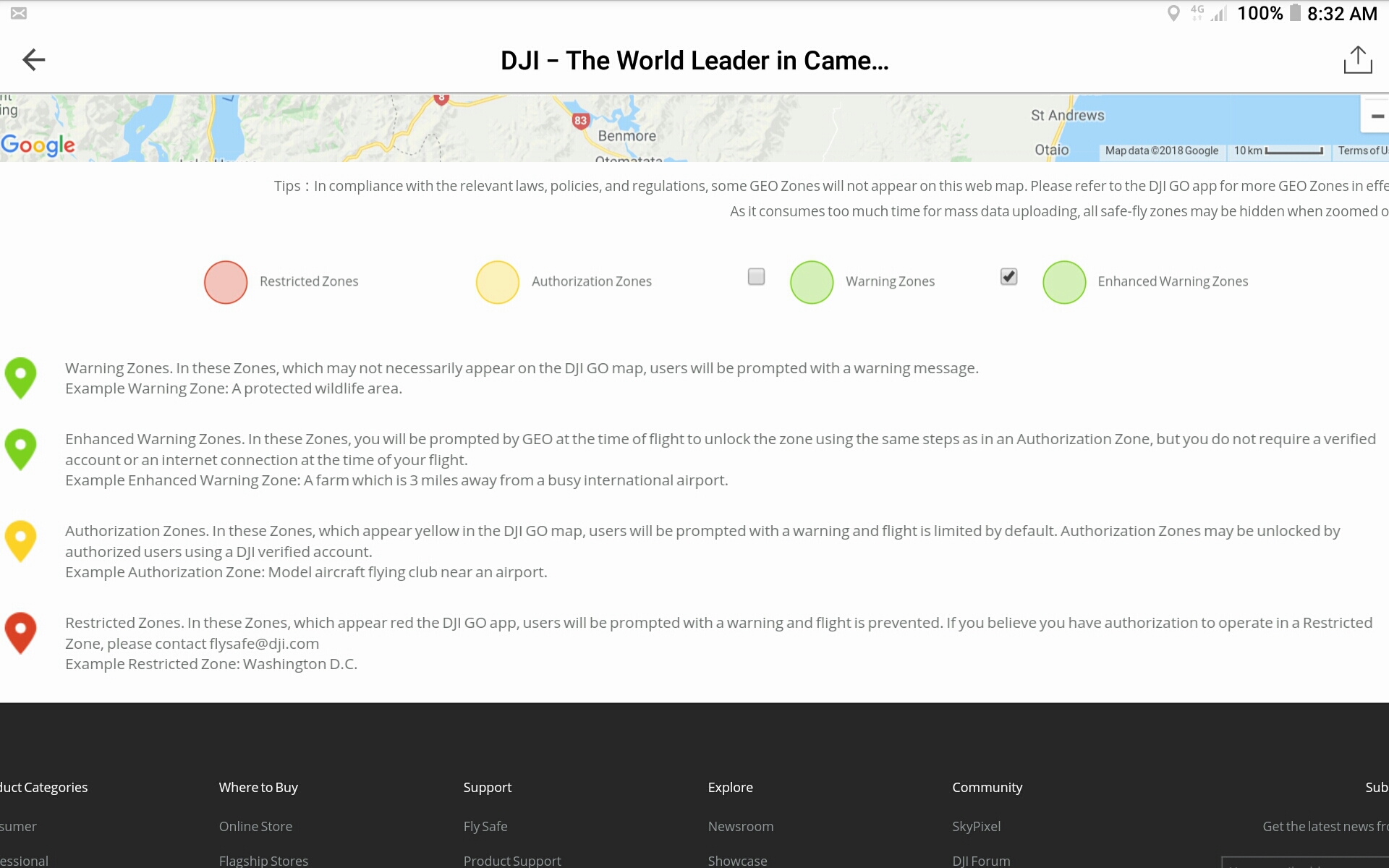This screenshot has width=1389, height=868.
Task: Click route 8 shield on the map
Action: coord(441,98)
